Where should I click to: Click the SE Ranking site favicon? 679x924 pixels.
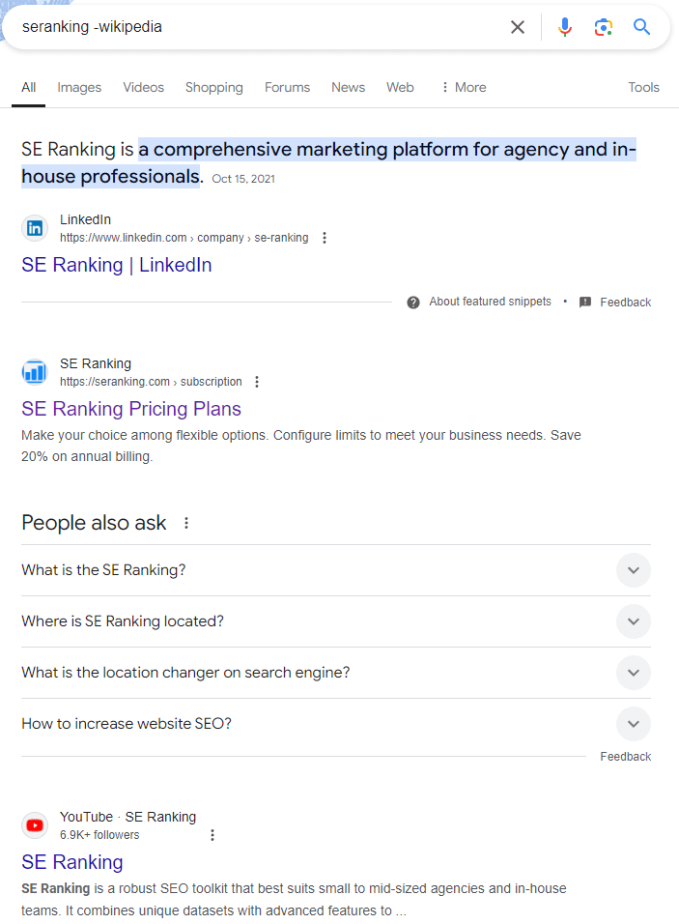point(34,371)
